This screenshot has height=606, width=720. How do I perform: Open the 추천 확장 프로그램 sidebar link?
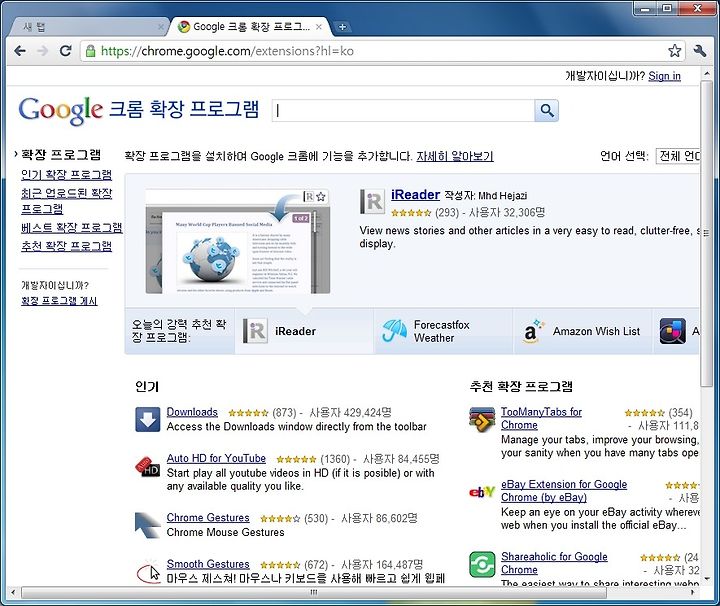coord(67,246)
